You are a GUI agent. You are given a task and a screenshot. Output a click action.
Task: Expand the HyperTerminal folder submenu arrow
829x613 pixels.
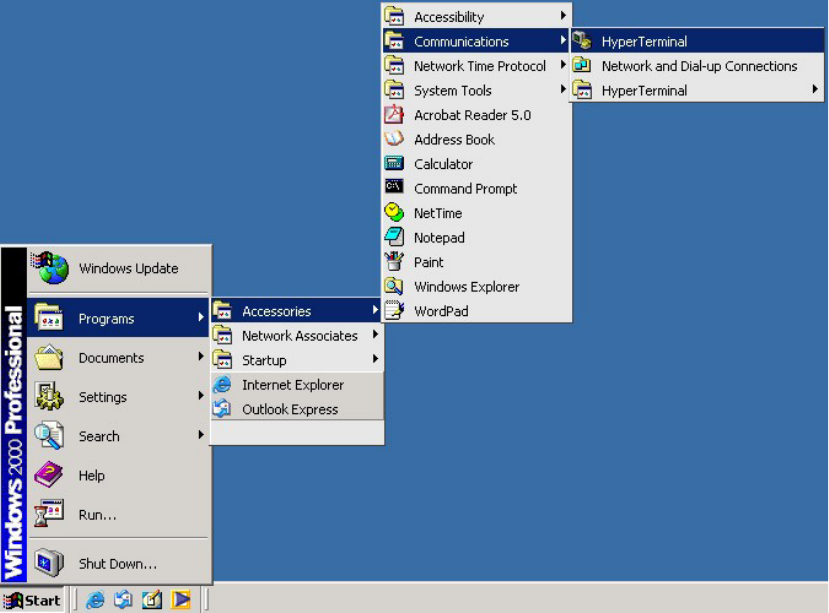pyautogui.click(x=815, y=89)
